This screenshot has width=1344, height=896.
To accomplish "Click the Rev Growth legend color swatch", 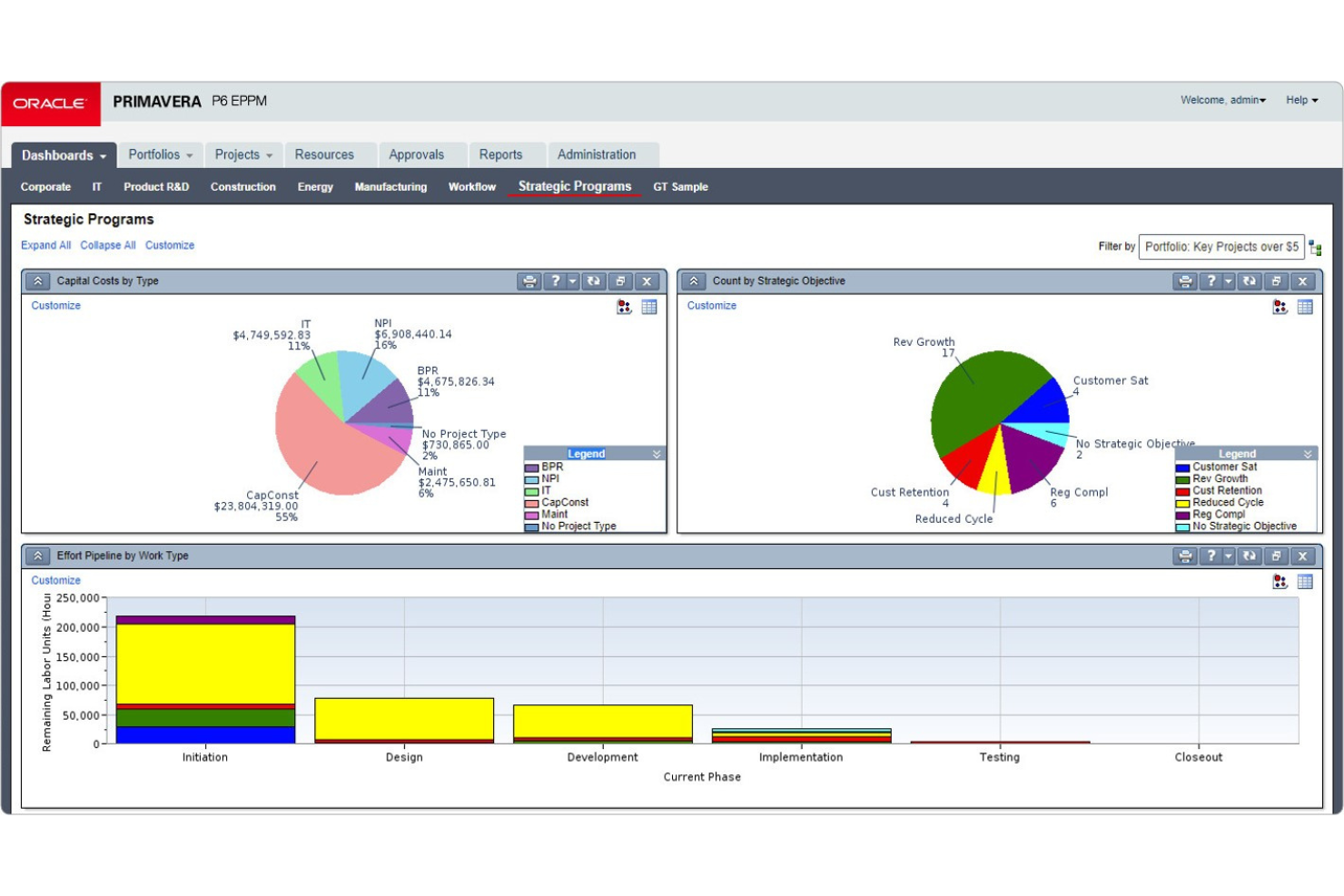I will point(1182,479).
